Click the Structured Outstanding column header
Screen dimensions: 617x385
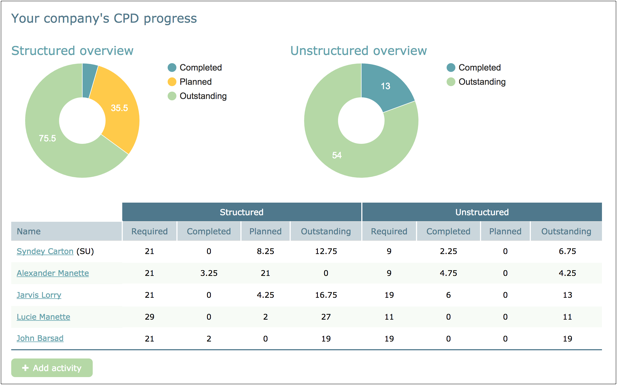pyautogui.click(x=326, y=231)
